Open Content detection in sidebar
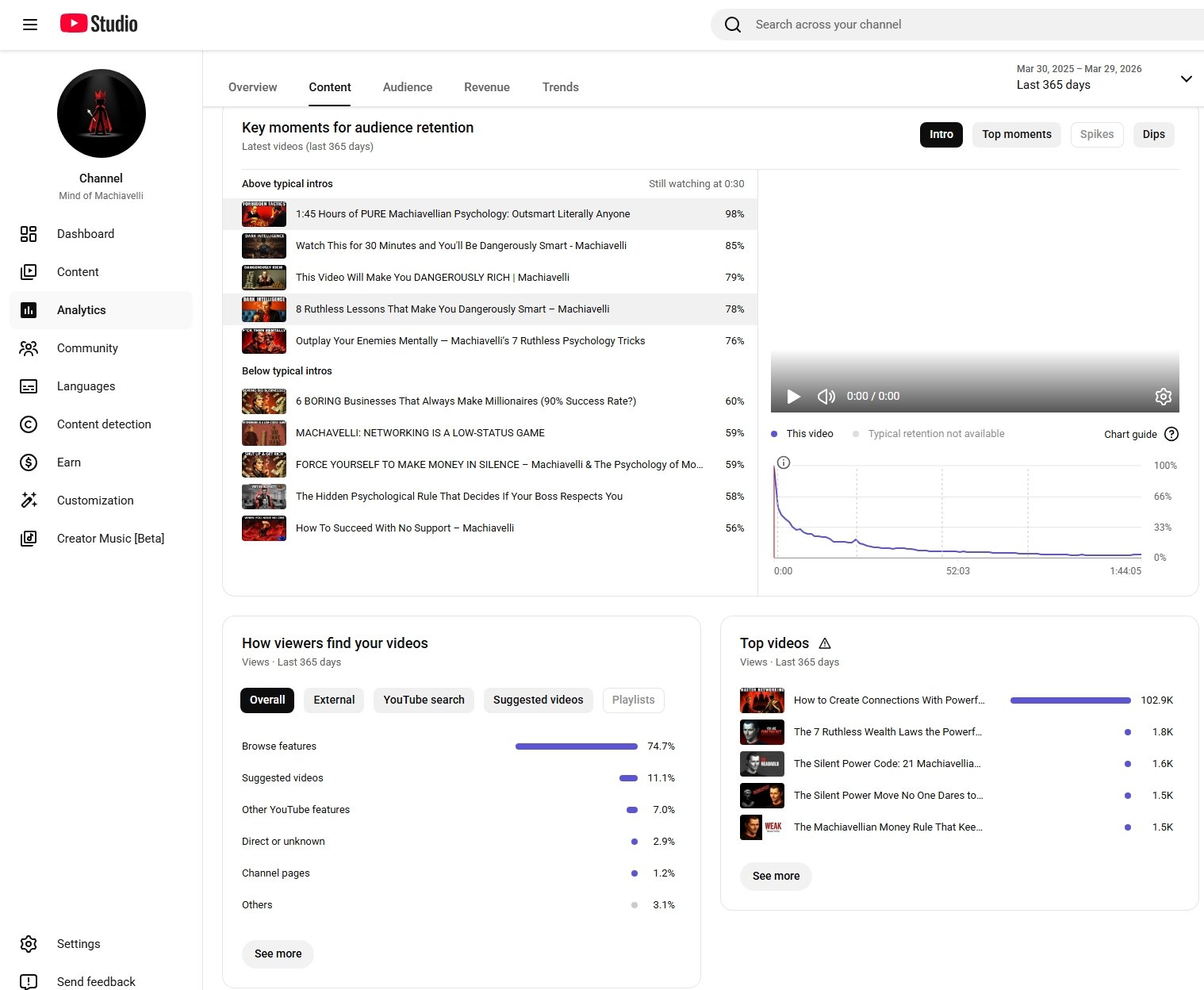Viewport: 1204px width, 990px height. (x=104, y=424)
